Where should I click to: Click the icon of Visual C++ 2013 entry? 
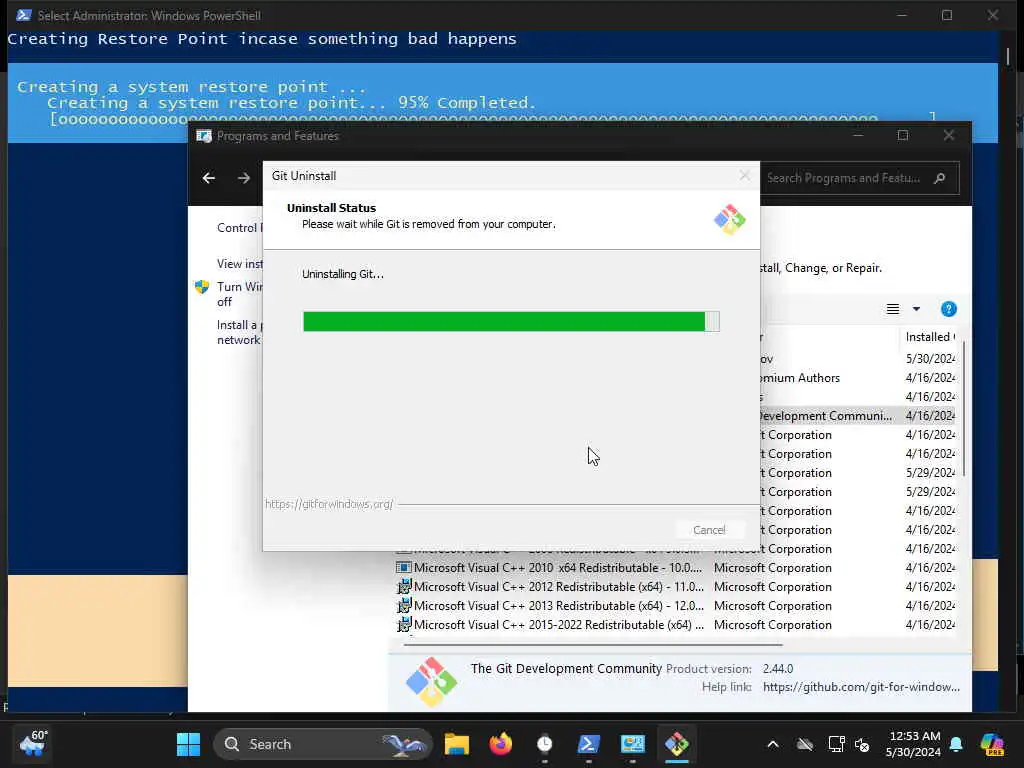[404, 606]
